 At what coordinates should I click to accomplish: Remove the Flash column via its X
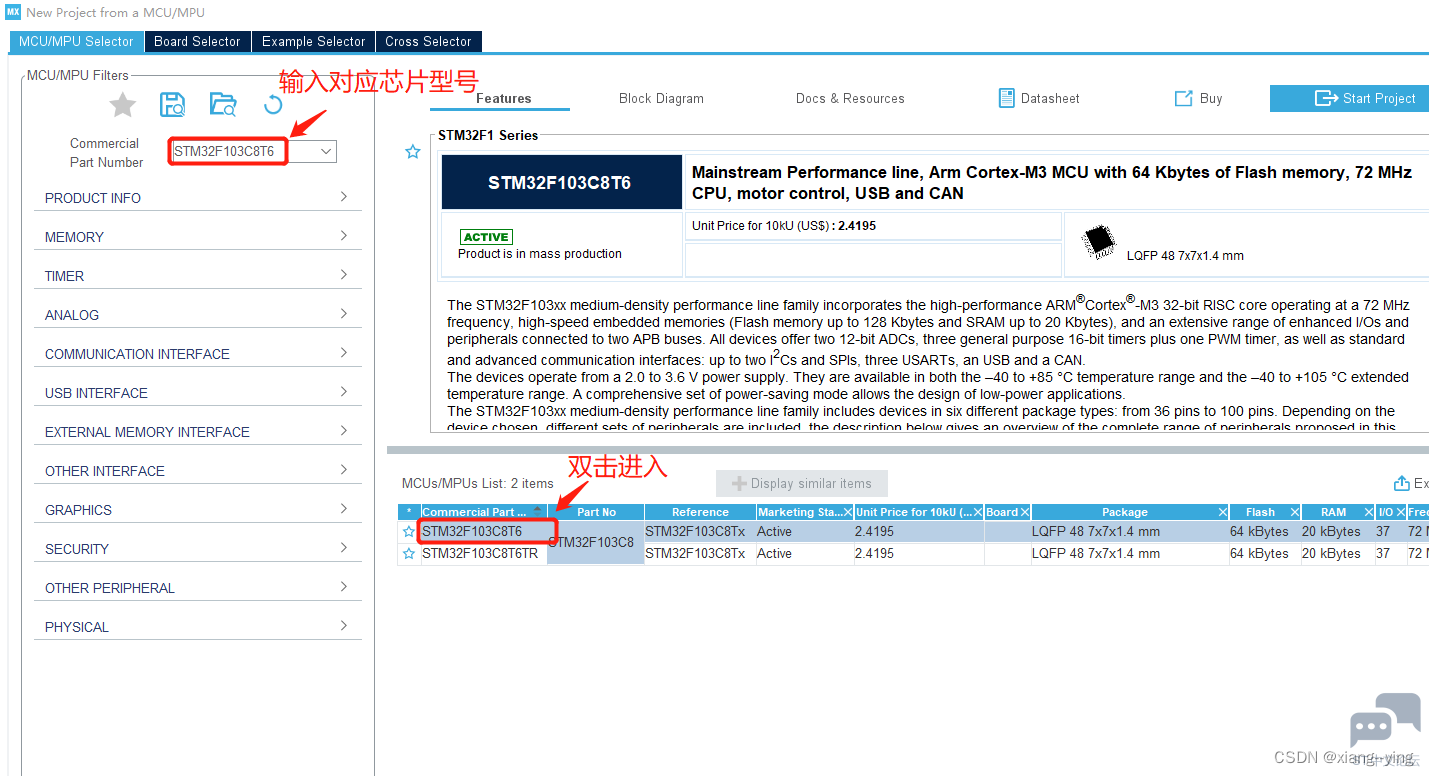(1294, 512)
